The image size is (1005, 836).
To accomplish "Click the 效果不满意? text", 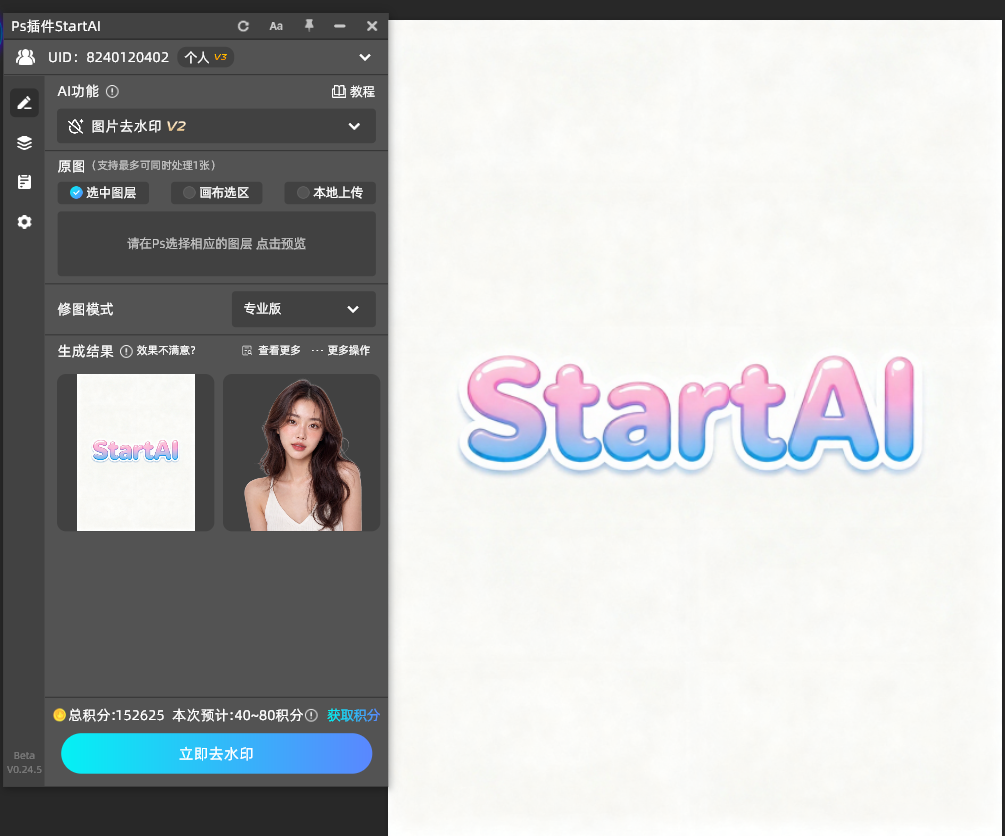I will coord(166,351).
